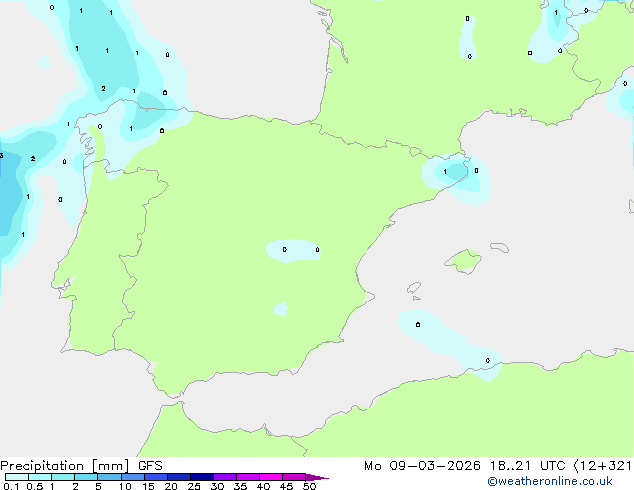This screenshot has height=490, width=634.
Task: Click the '10' legend value label
Action: (x=125, y=486)
